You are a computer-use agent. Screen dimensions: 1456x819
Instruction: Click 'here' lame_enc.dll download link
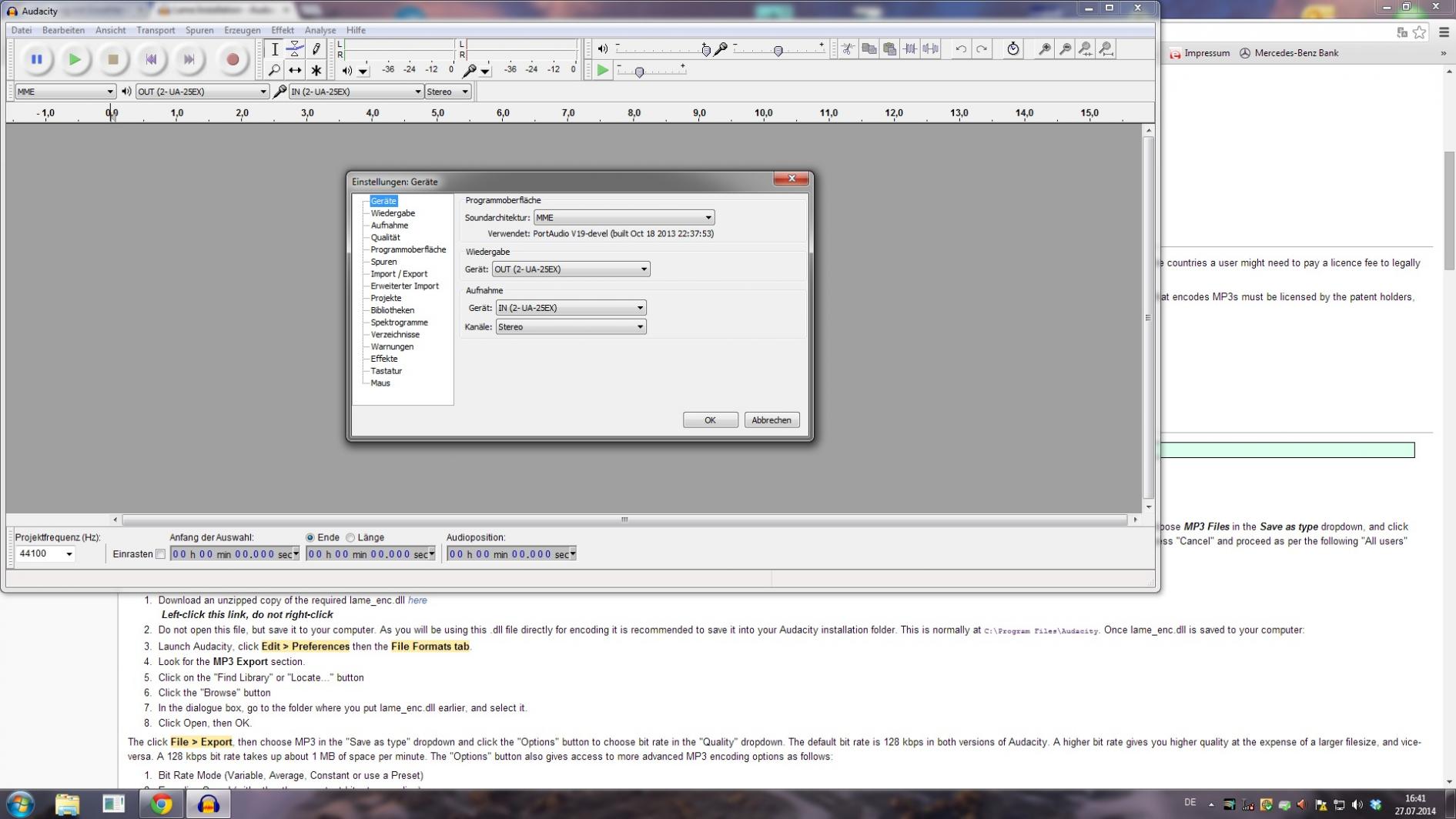417,600
